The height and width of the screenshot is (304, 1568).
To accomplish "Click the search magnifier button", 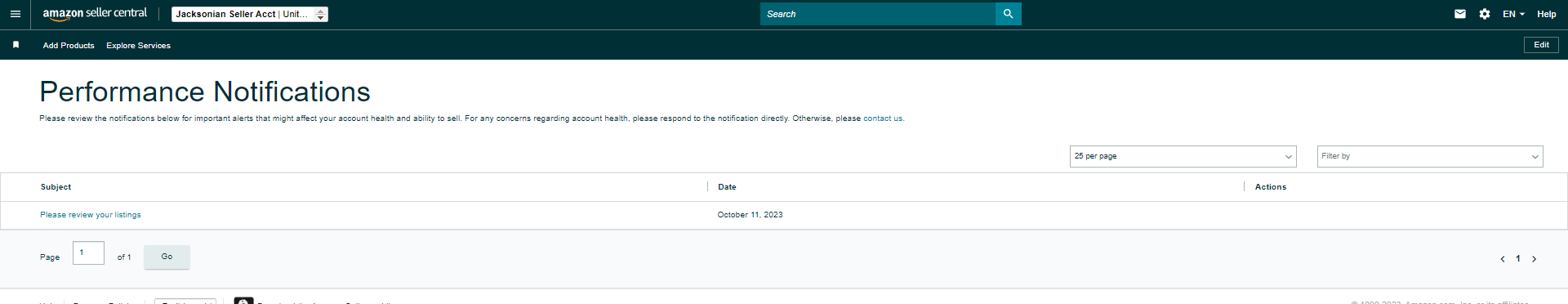I will point(1008,14).
